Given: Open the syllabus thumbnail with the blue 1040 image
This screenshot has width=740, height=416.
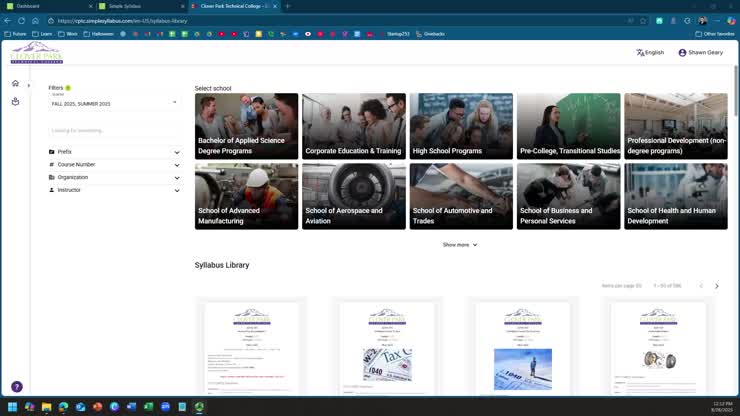Looking at the screenshot, I should click(x=522, y=348).
